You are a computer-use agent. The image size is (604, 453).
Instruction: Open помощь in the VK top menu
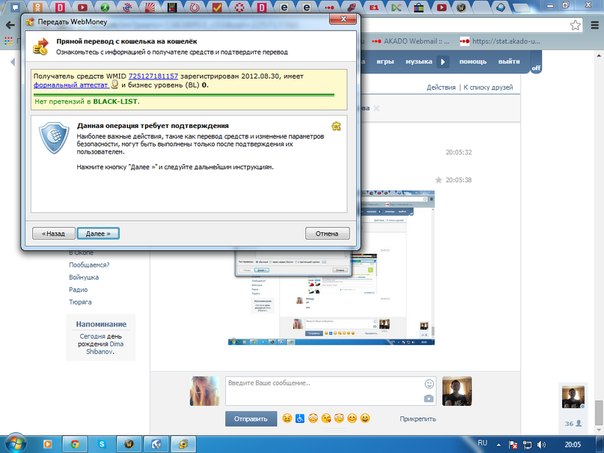click(473, 62)
